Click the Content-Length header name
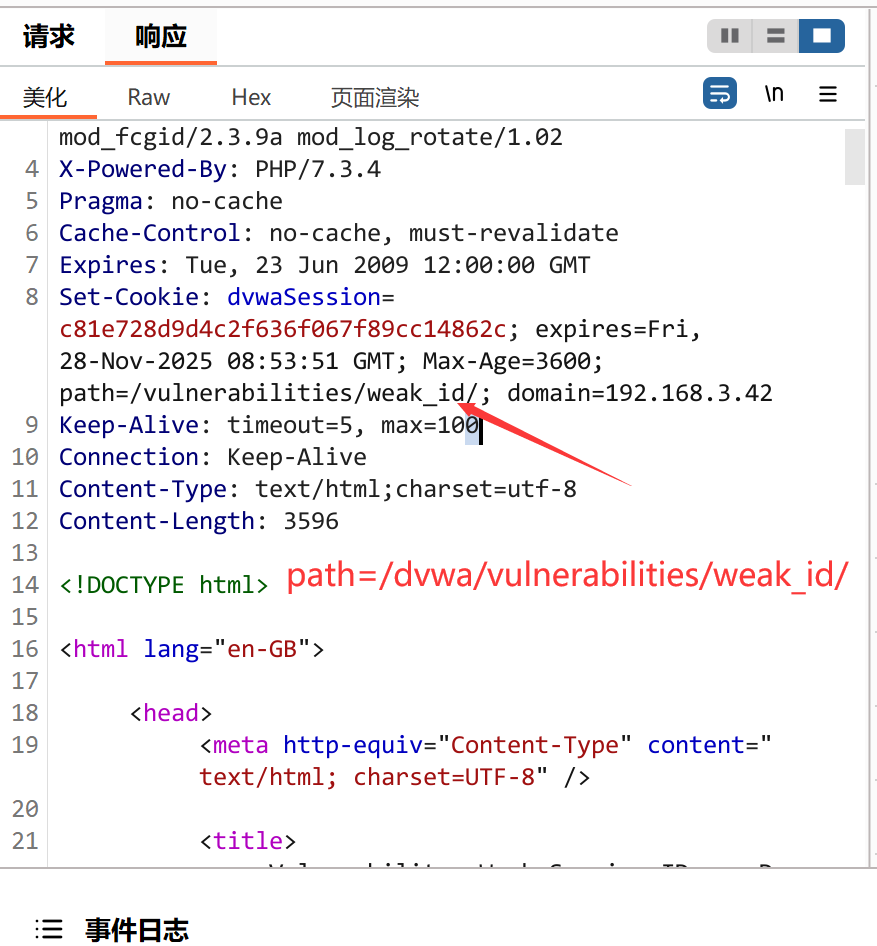The image size is (877, 946). (x=157, y=521)
